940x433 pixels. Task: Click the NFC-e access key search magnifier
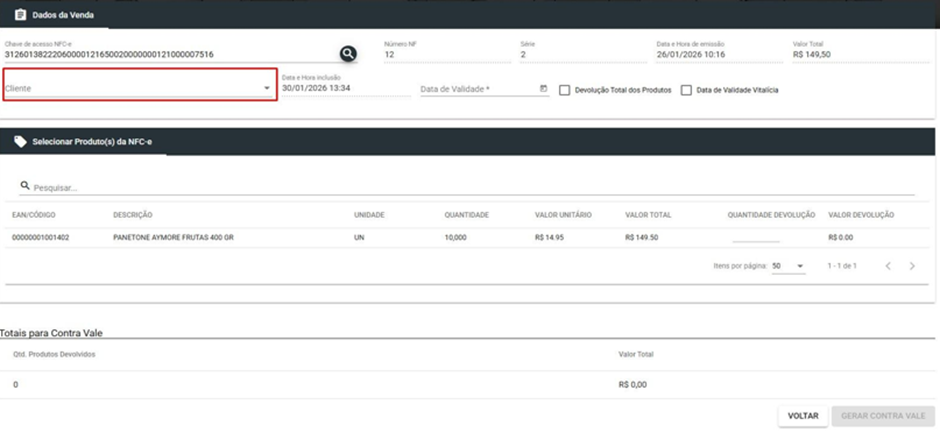pos(348,54)
